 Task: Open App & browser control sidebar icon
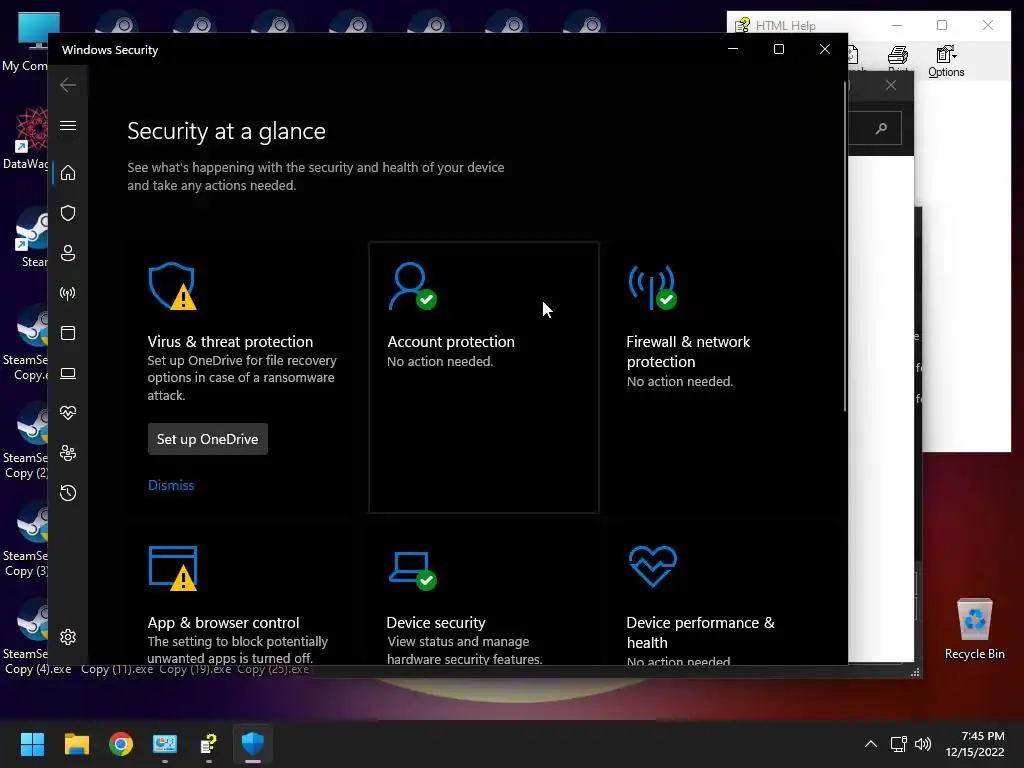68,333
